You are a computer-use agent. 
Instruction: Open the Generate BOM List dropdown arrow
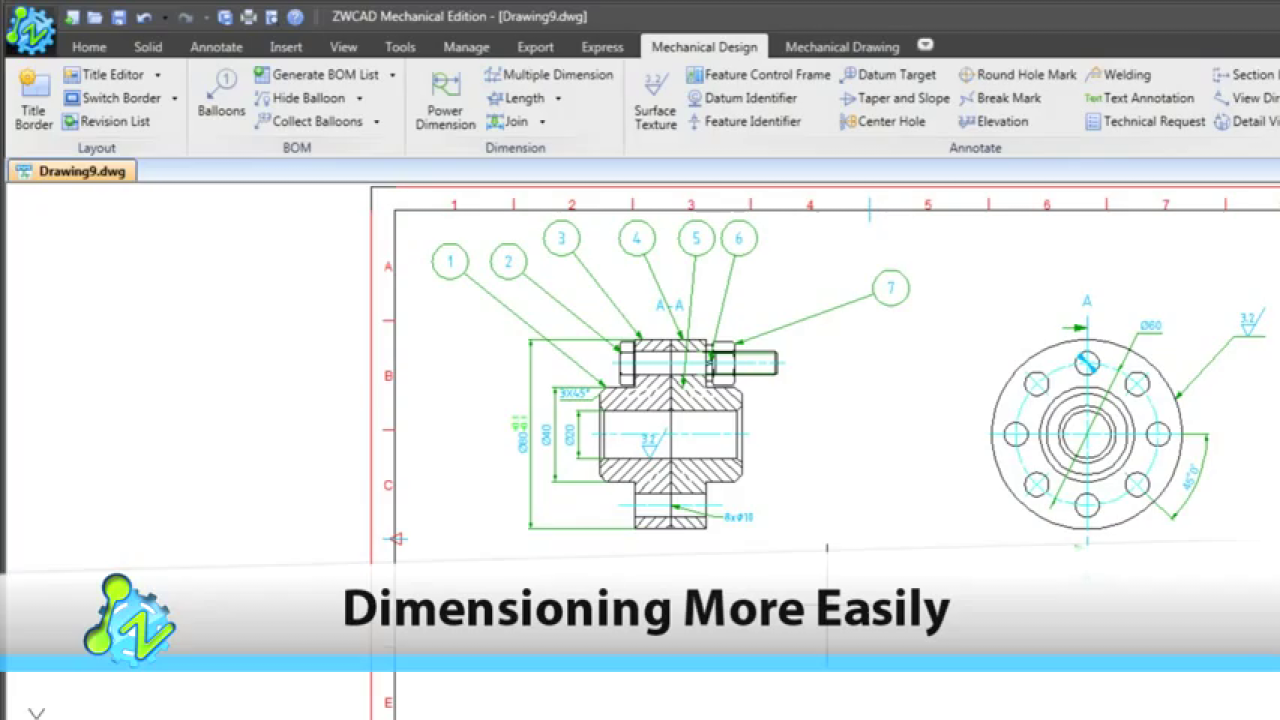[392, 75]
